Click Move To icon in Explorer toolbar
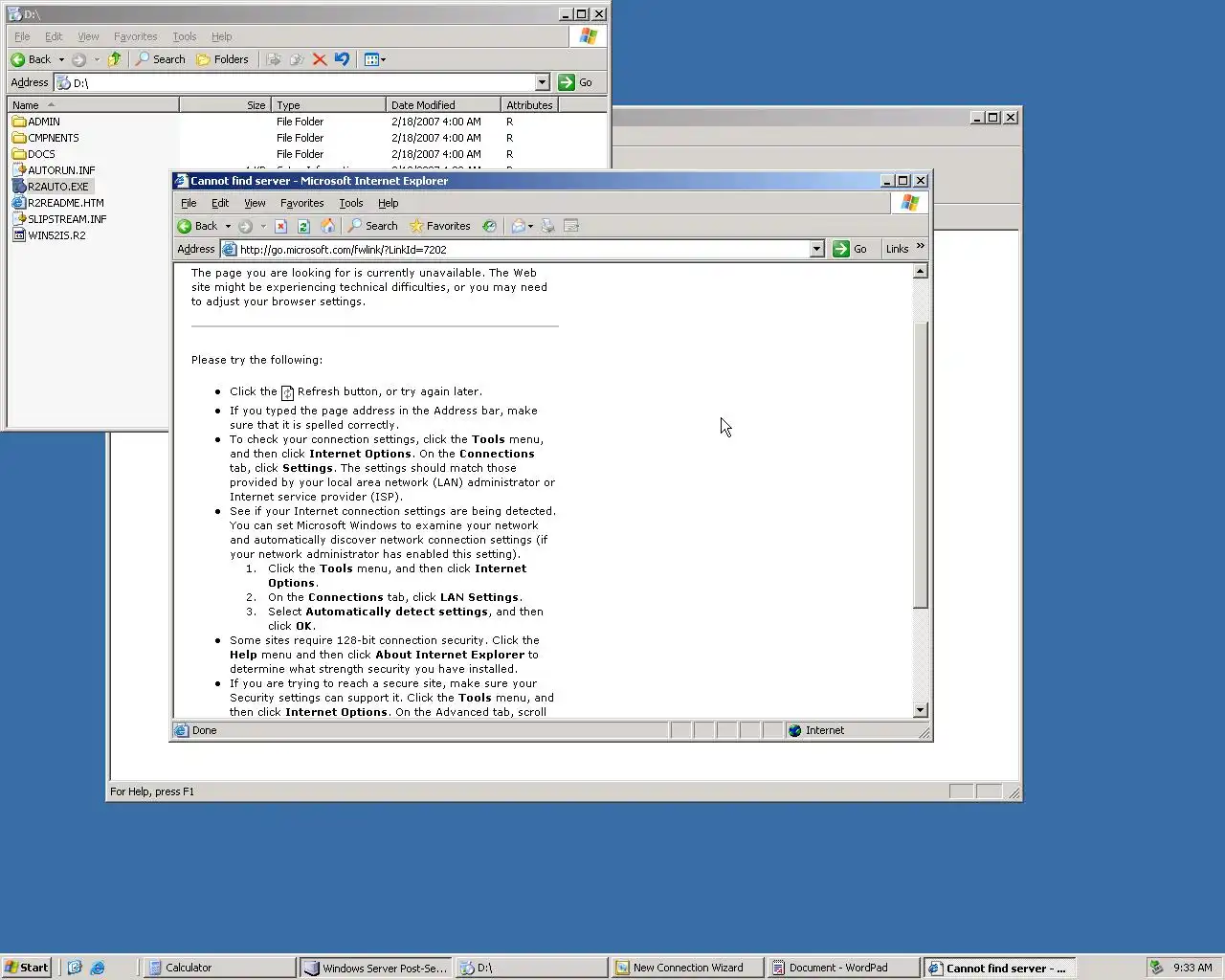The width and height of the screenshot is (1225, 980). 274,59
